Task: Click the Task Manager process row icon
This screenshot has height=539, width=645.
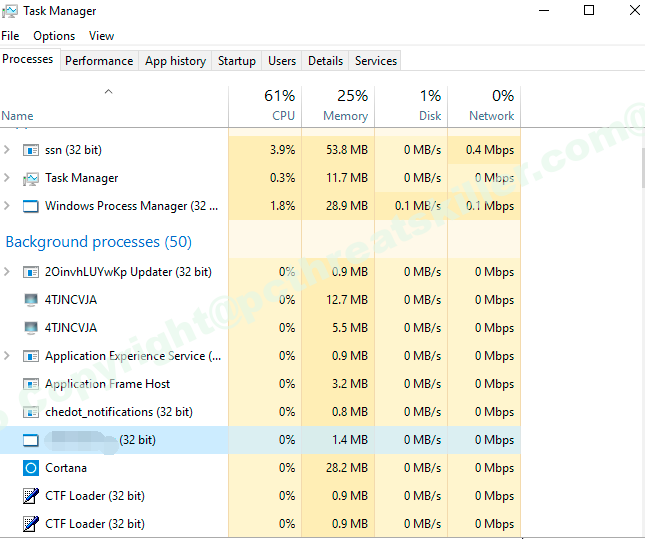Action: coord(31,178)
